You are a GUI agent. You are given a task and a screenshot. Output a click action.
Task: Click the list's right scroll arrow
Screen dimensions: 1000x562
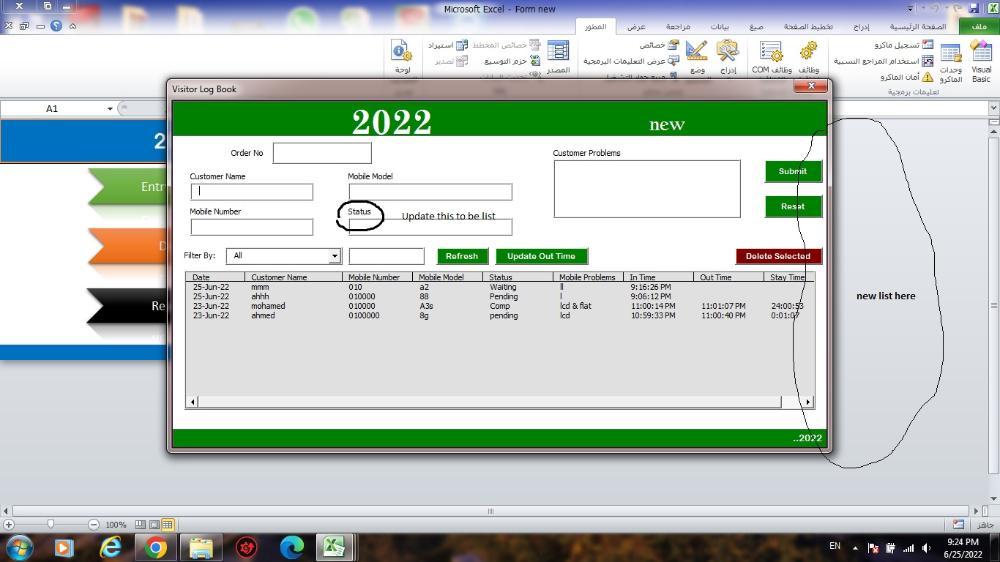(x=808, y=402)
